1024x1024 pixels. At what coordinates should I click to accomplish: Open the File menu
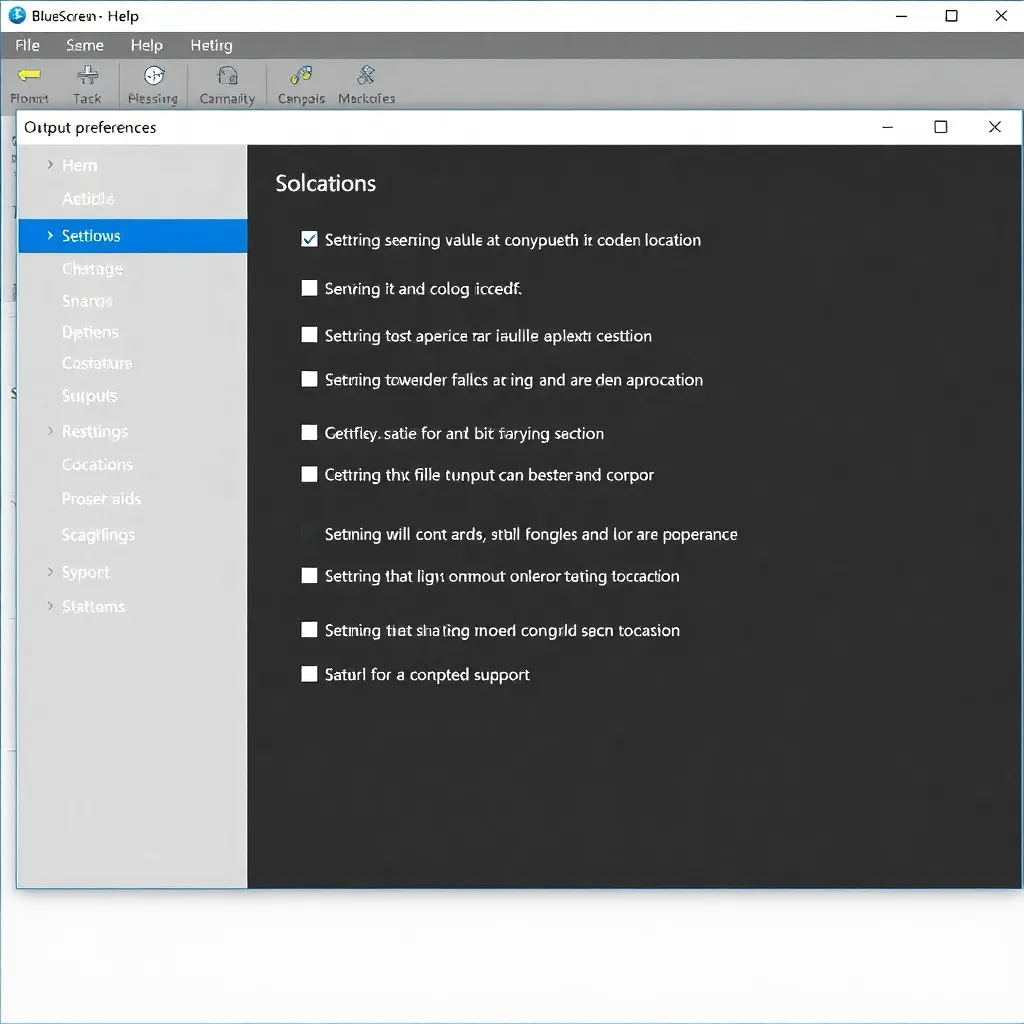coord(27,45)
